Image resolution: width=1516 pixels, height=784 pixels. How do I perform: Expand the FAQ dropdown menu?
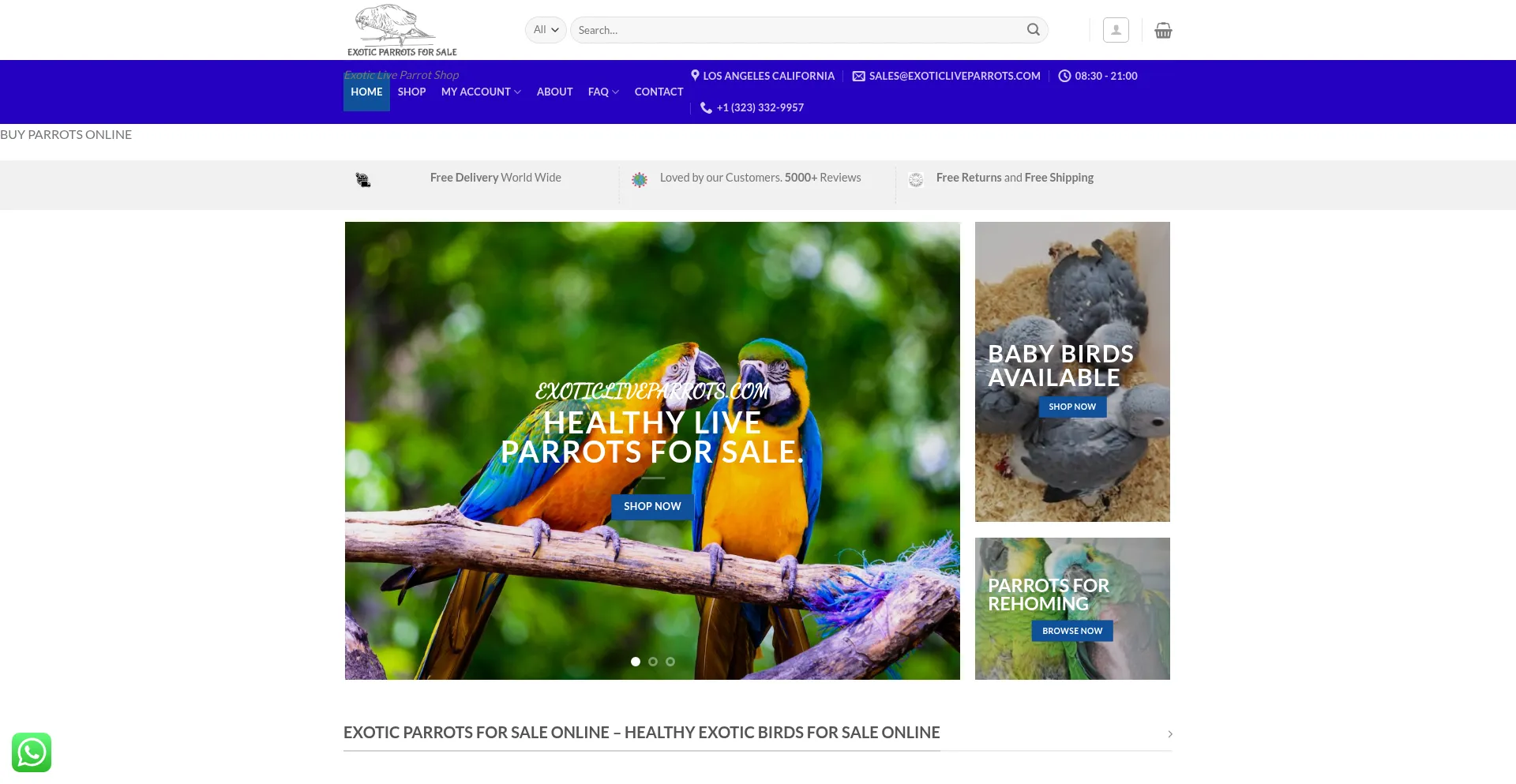[603, 92]
